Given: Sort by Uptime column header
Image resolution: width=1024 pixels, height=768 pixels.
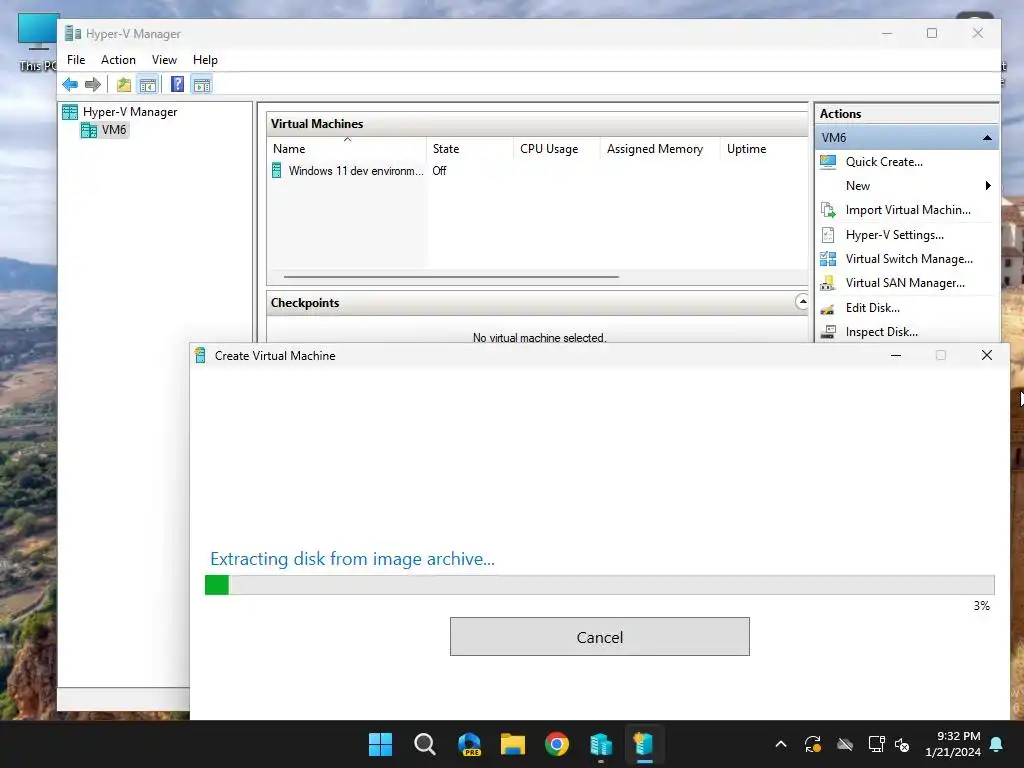Looking at the screenshot, I should coord(764,149).
